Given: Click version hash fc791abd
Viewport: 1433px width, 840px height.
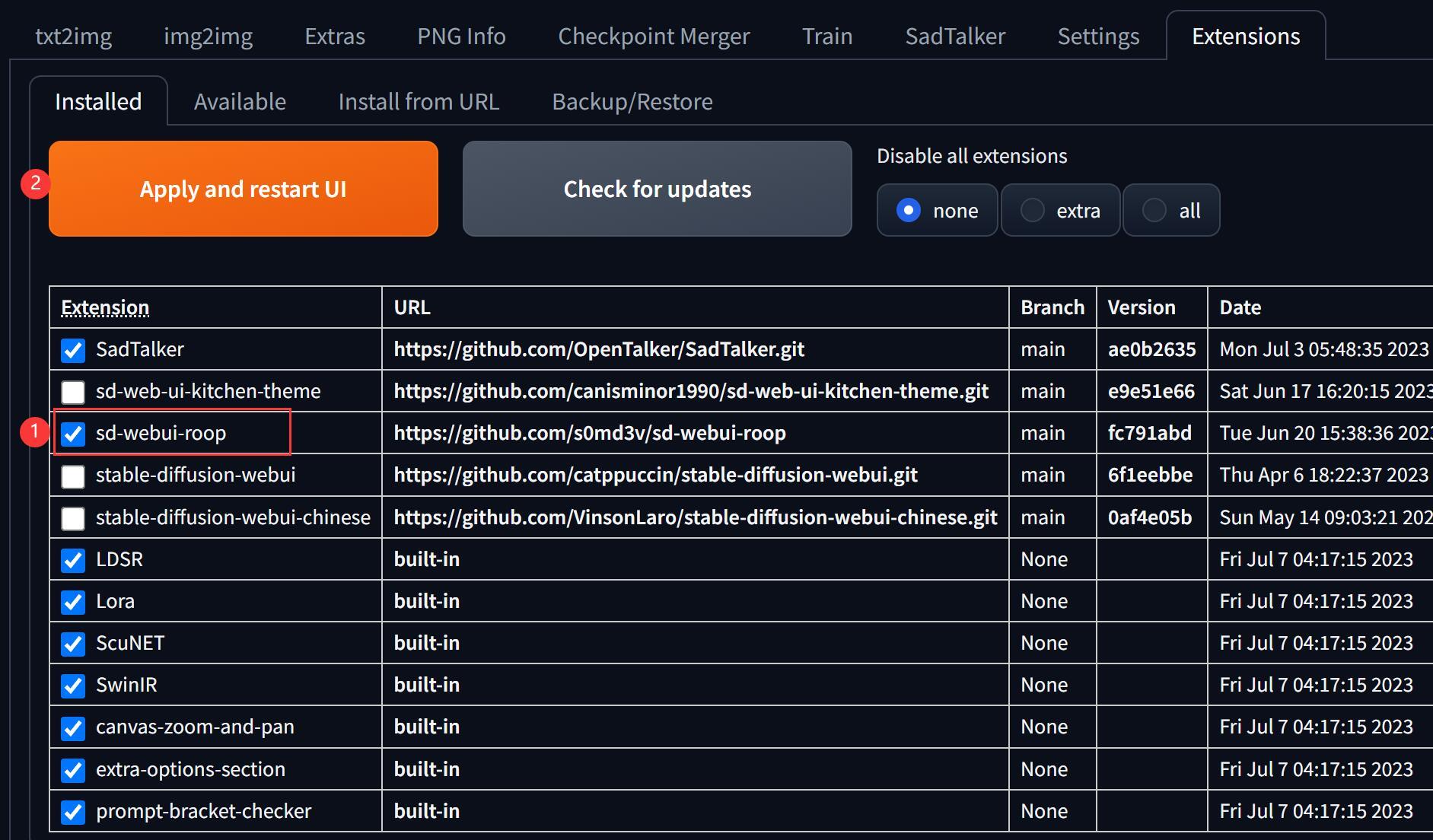Looking at the screenshot, I should click(x=1150, y=433).
